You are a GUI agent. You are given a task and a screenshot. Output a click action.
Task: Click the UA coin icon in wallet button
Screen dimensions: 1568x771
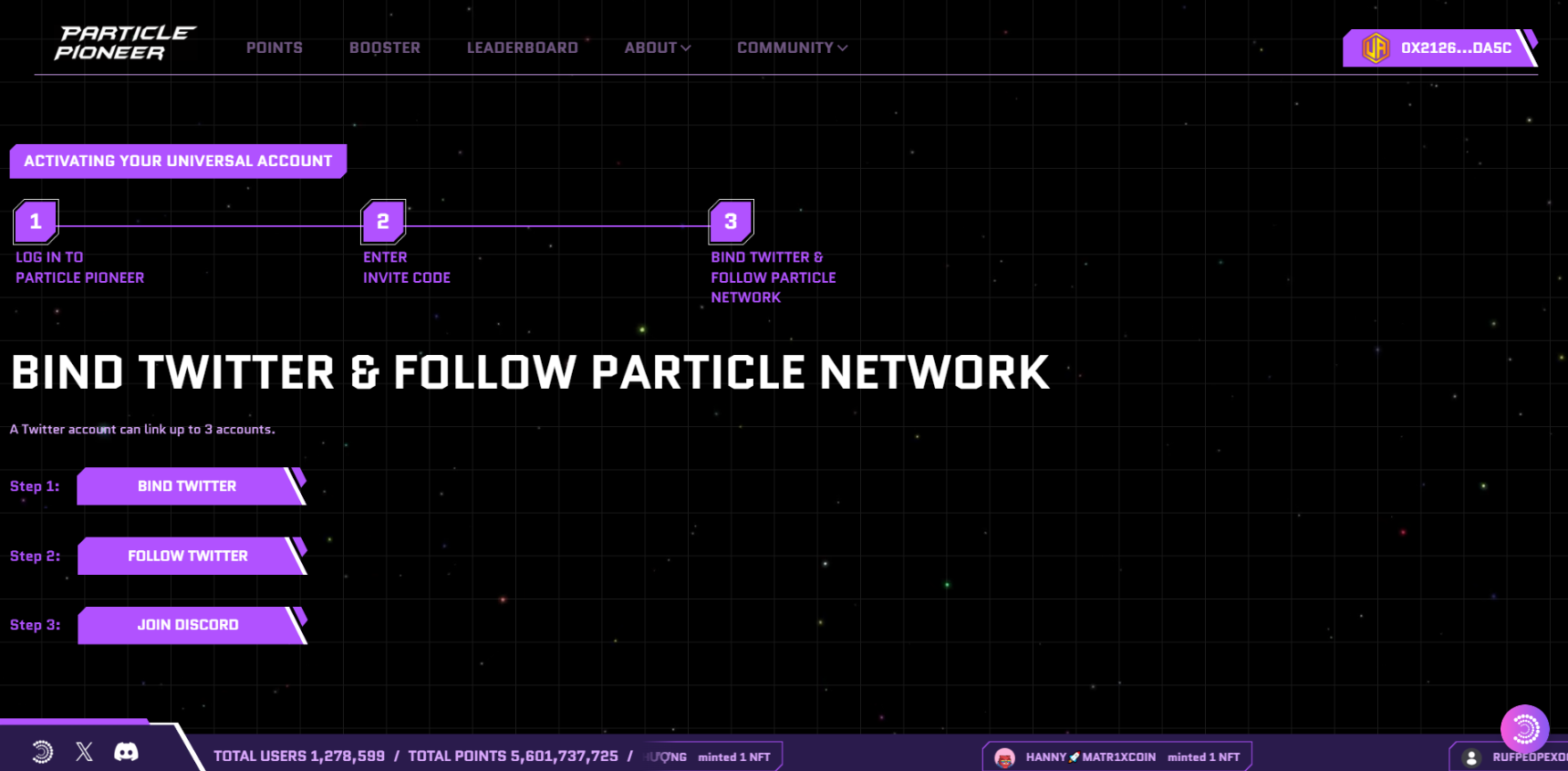coord(1376,47)
